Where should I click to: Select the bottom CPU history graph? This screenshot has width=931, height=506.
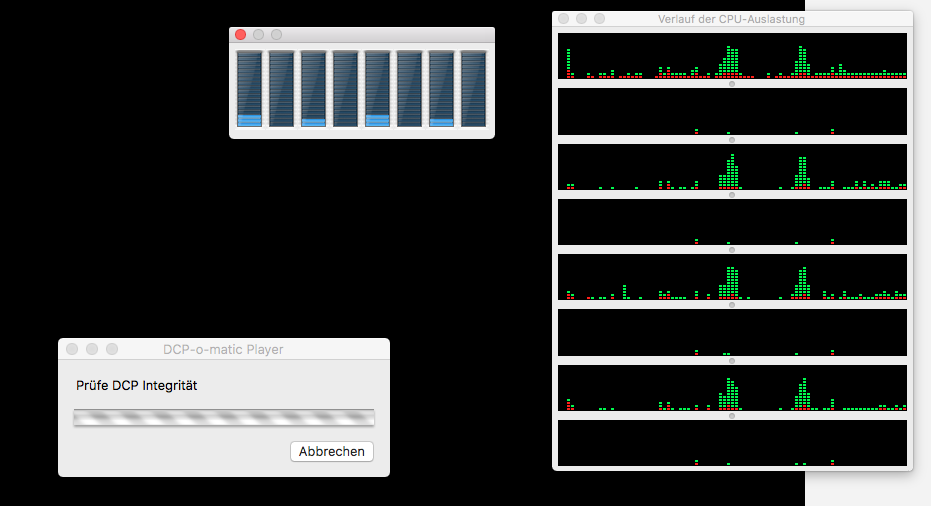tap(732, 443)
